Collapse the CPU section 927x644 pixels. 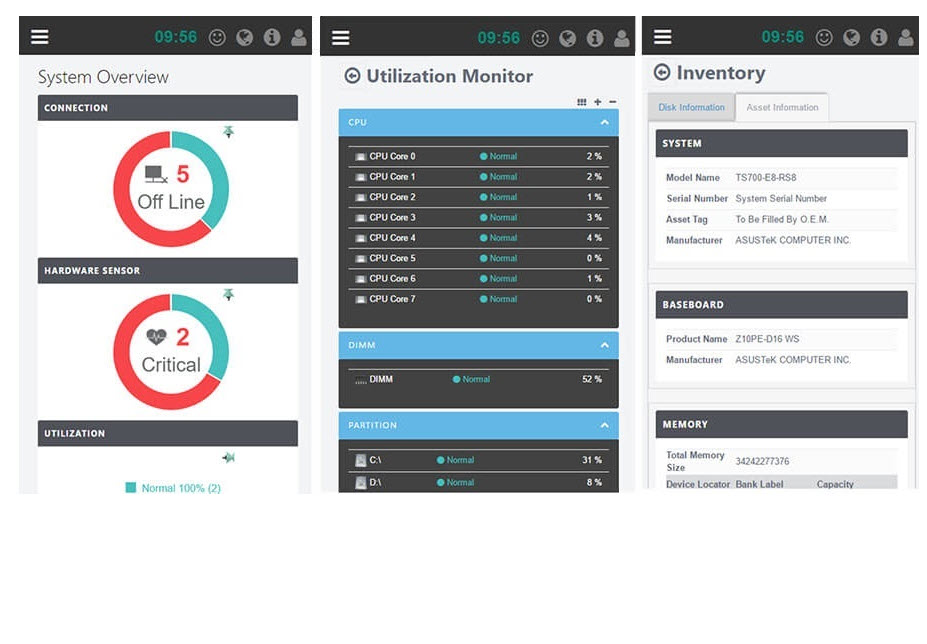click(x=604, y=122)
